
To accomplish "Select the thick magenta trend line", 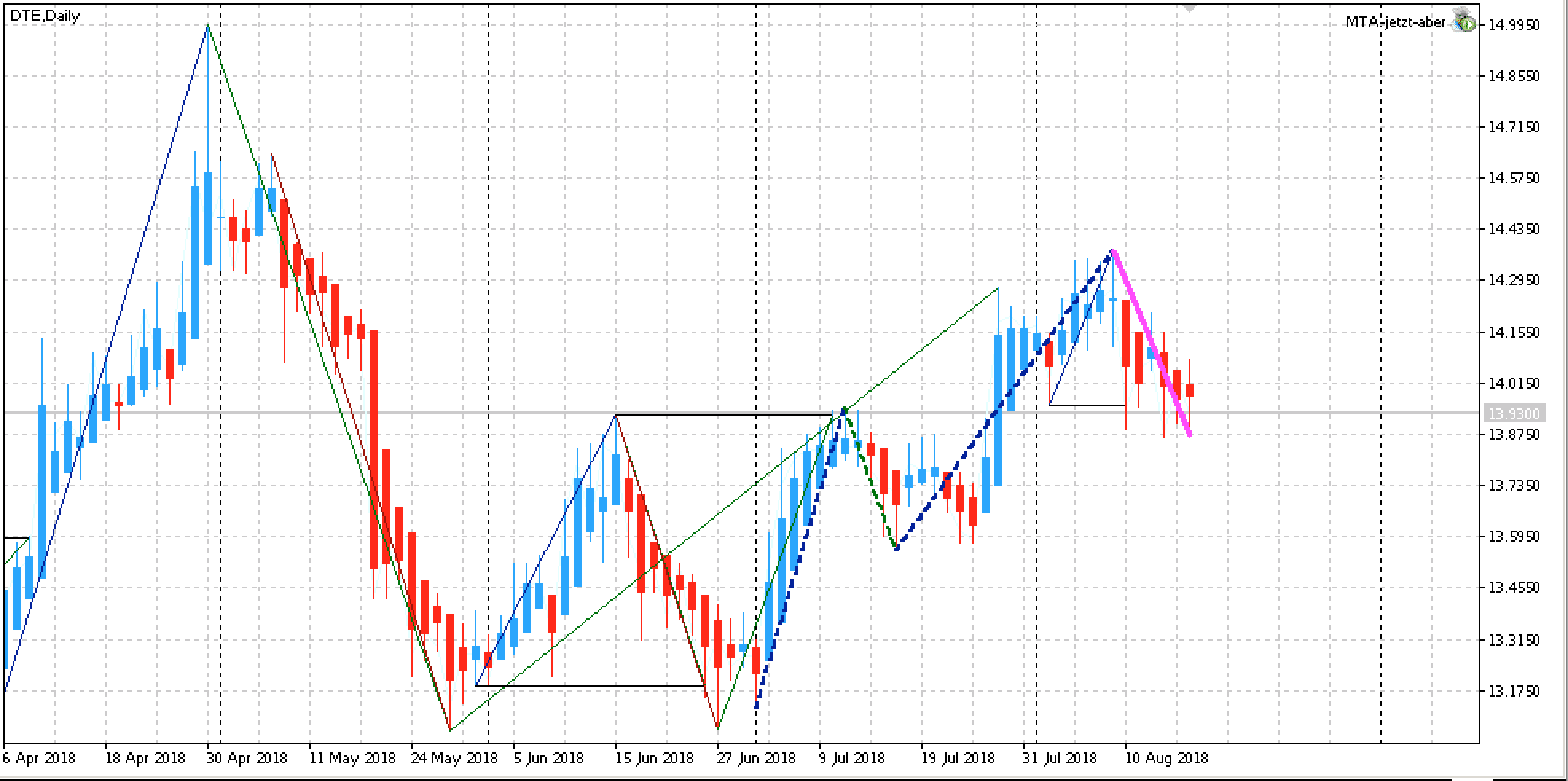I will pyautogui.click(x=1151, y=343).
